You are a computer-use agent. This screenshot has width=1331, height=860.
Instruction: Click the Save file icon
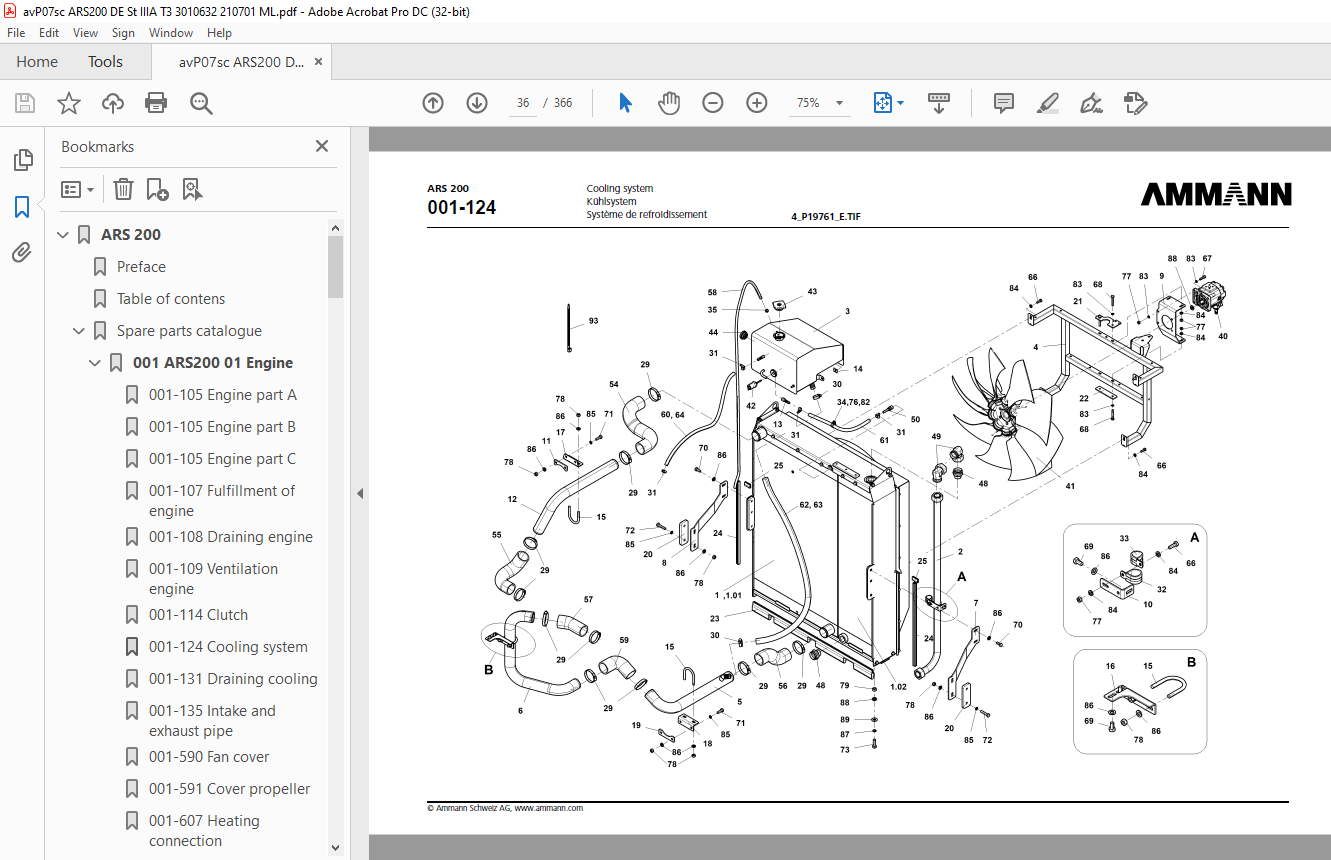coord(25,103)
